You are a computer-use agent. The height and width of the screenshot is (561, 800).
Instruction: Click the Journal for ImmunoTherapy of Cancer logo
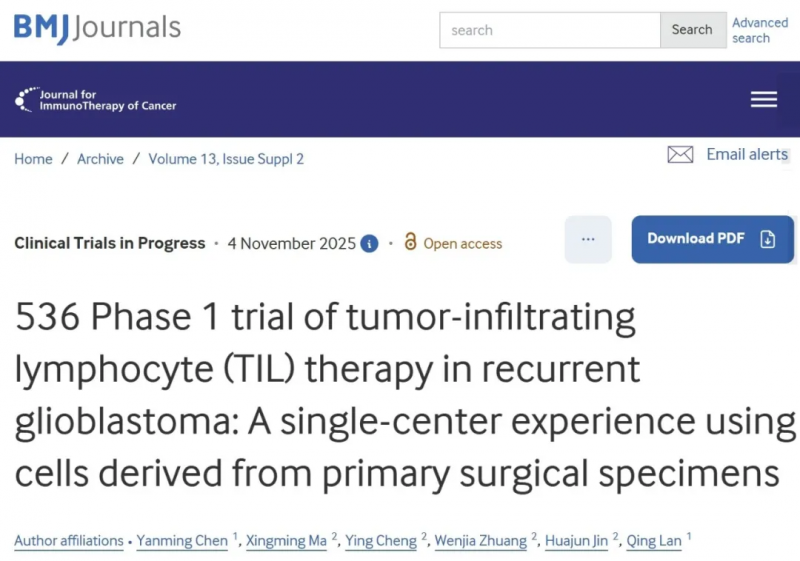tap(95, 99)
